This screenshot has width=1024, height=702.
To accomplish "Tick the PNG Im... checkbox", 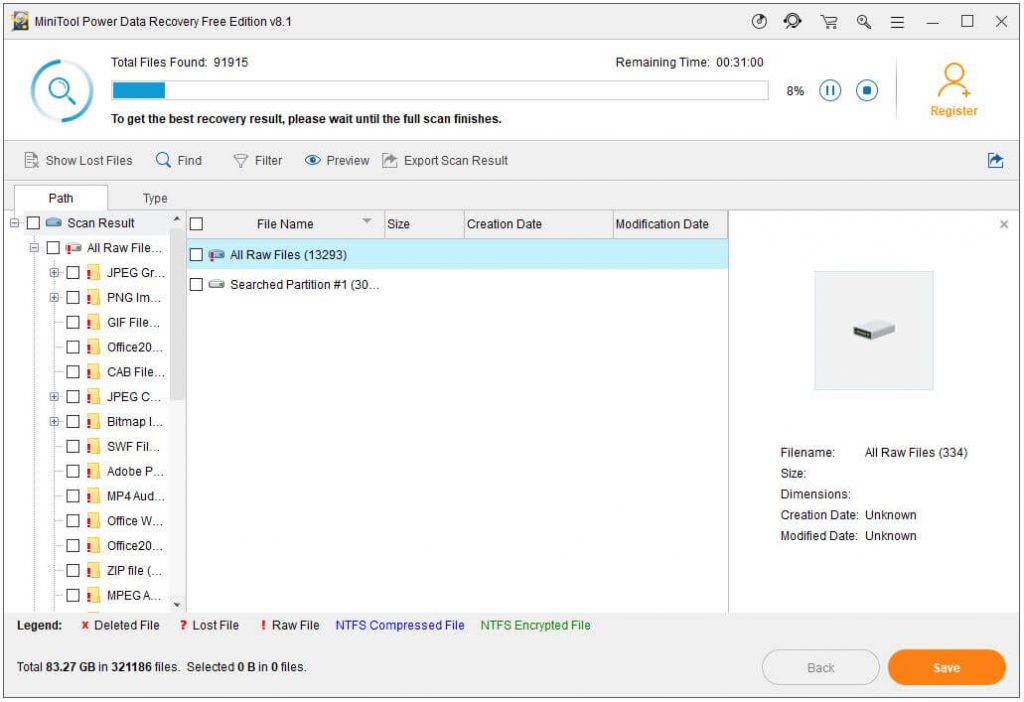I will click(73, 297).
